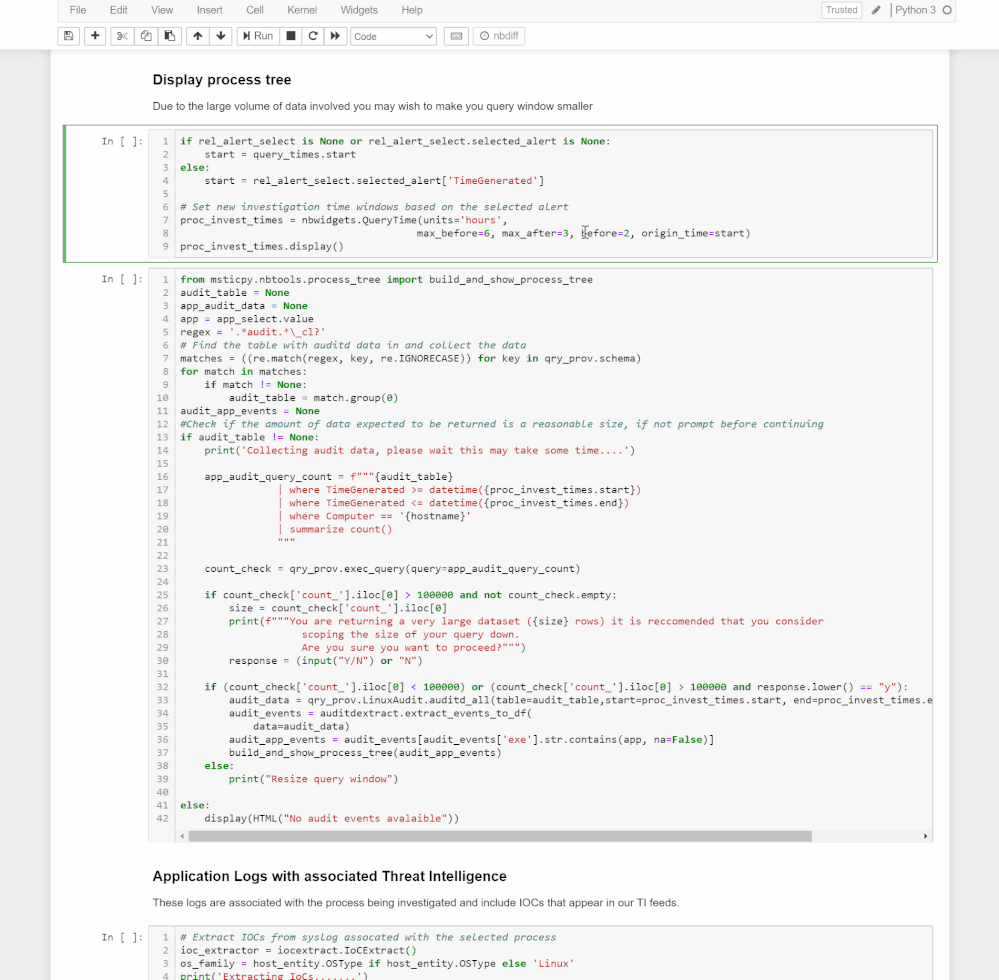This screenshot has width=999, height=980.
Task: Click the left arrow of horizontal scrollbar
Action: point(183,836)
